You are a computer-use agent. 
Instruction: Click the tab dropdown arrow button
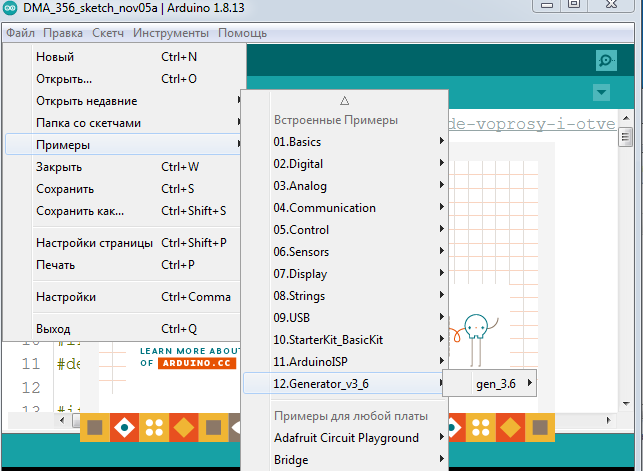[601, 93]
